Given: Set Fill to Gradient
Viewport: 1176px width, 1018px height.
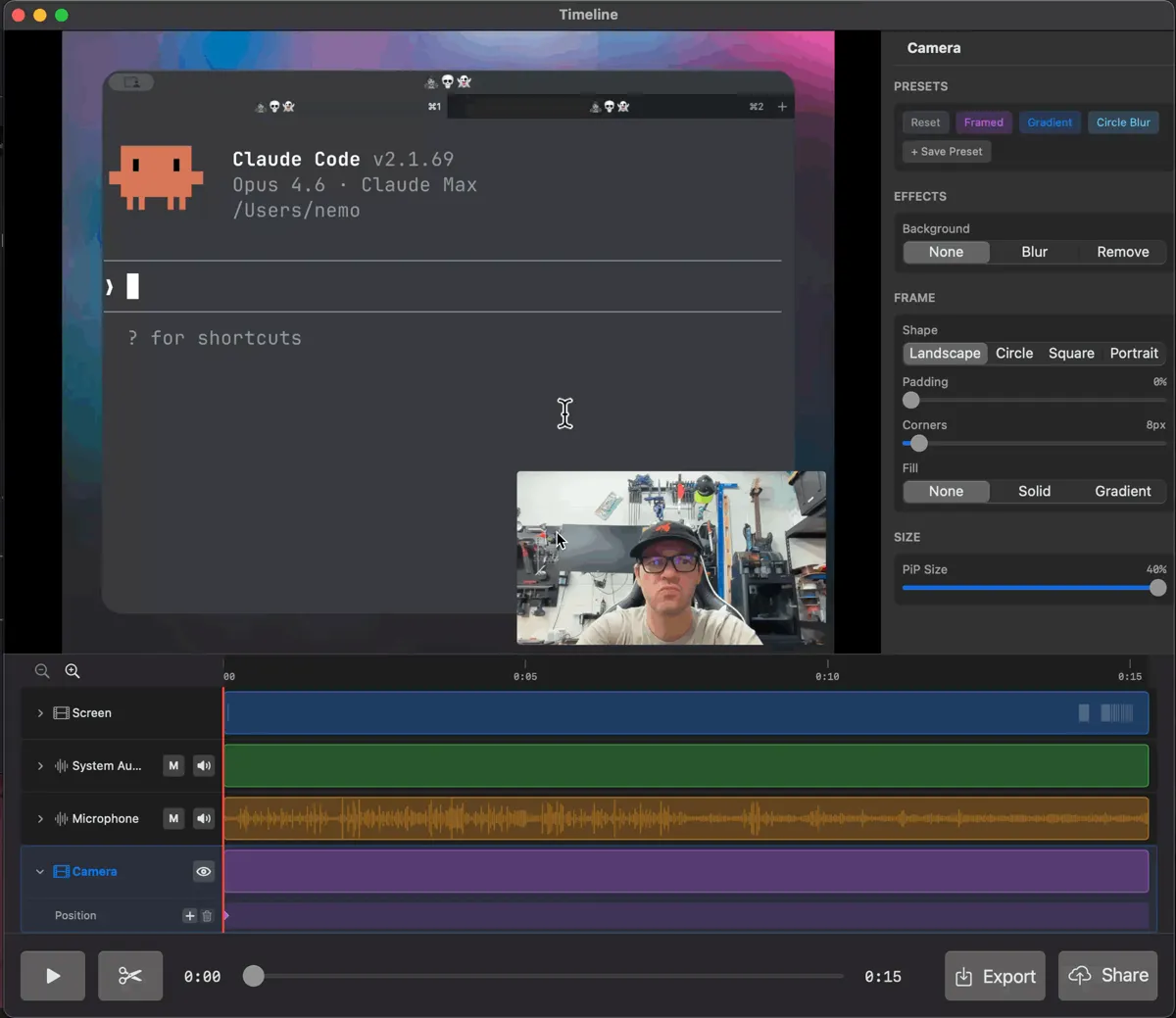Looking at the screenshot, I should tap(1123, 492).
